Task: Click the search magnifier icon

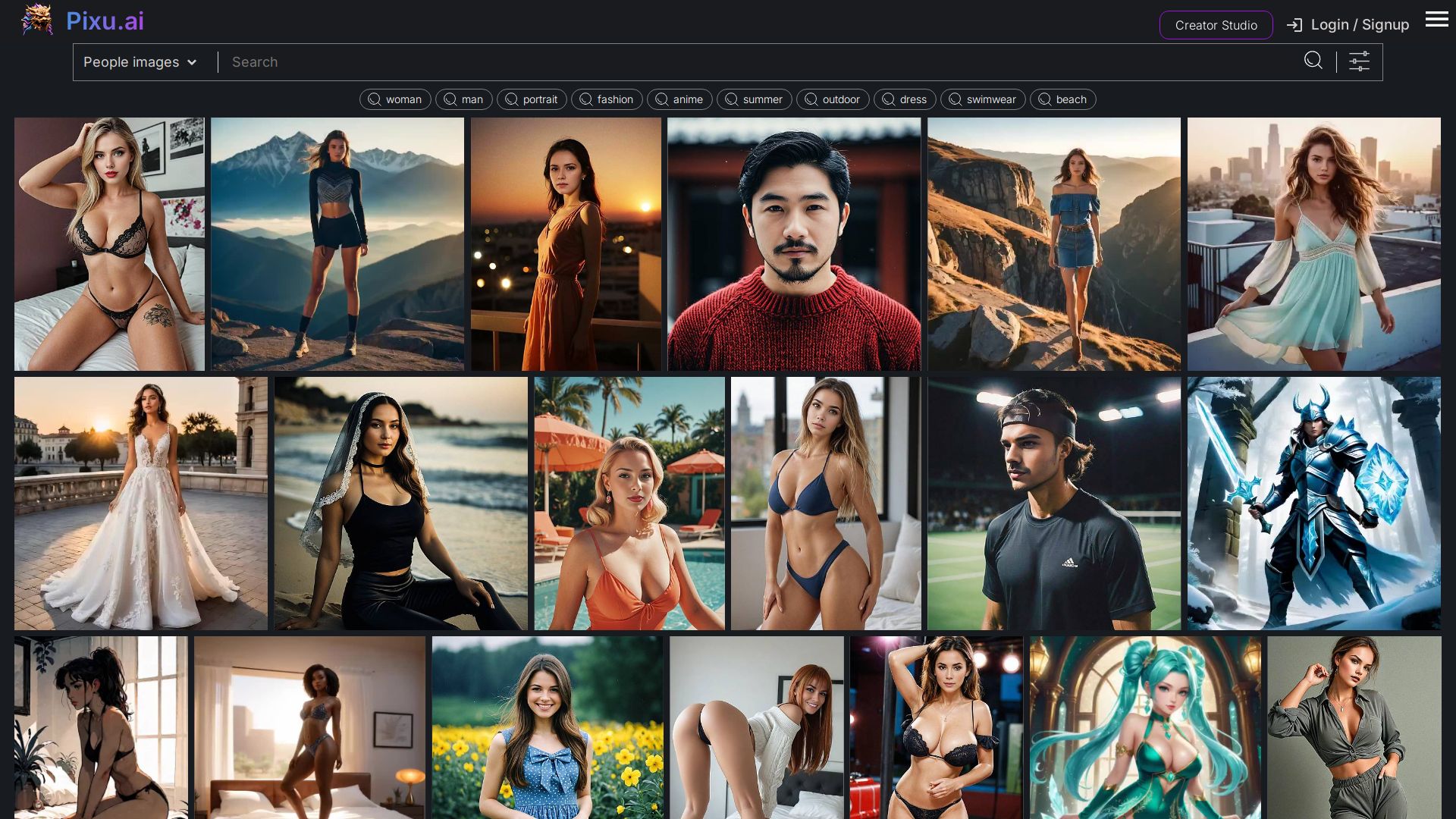Action: coord(1313,61)
